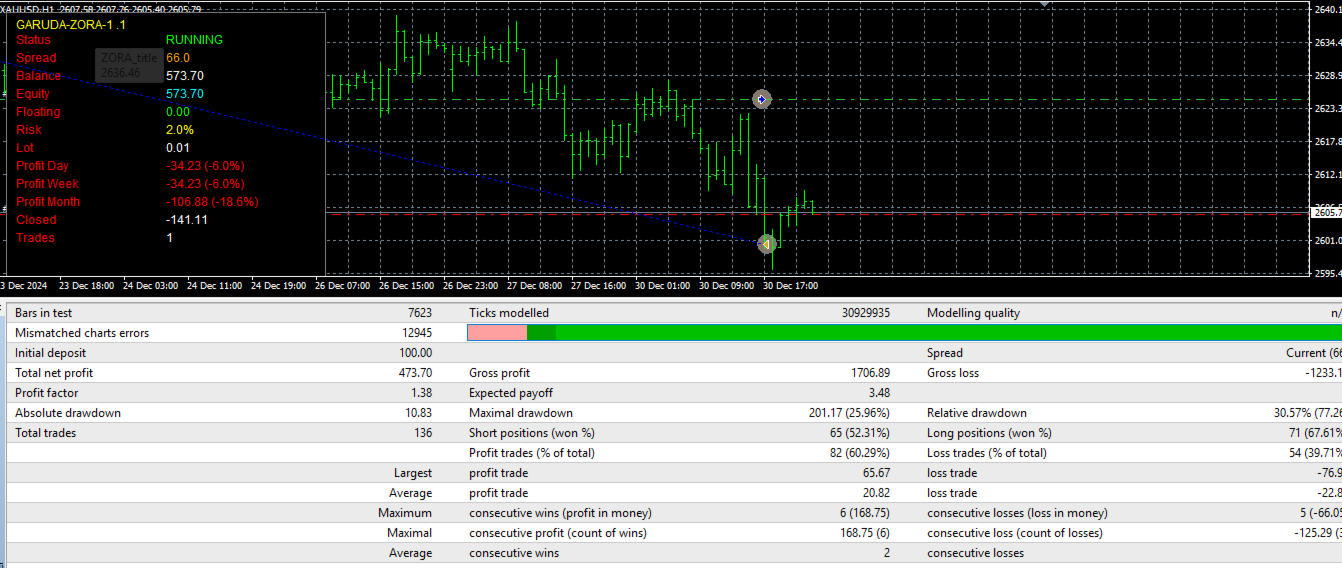
Task: Click the average profit trade value 20.82
Action: 876,493
